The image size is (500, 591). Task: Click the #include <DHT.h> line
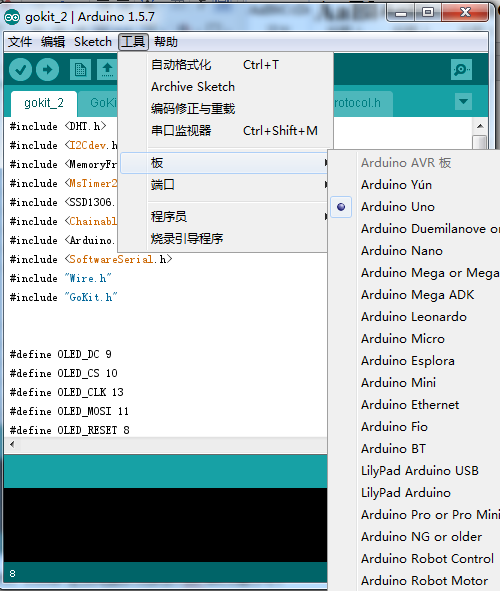coord(58,126)
